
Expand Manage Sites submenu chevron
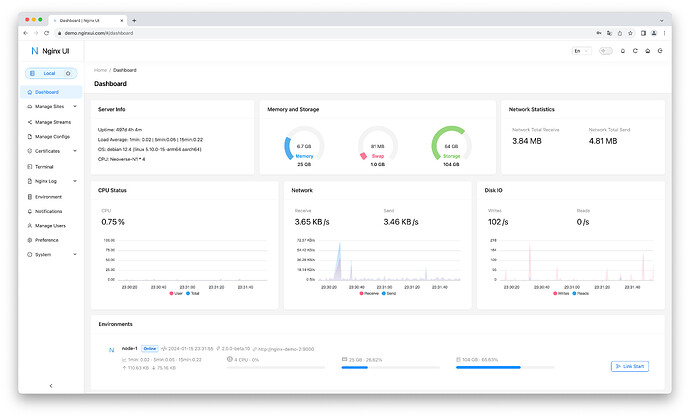point(75,106)
